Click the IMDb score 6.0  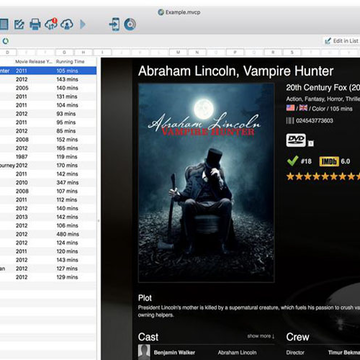346,161
